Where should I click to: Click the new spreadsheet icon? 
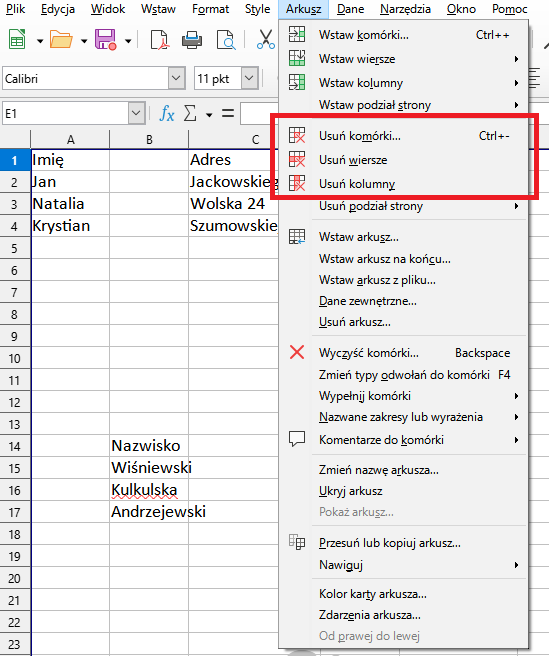pos(17,40)
